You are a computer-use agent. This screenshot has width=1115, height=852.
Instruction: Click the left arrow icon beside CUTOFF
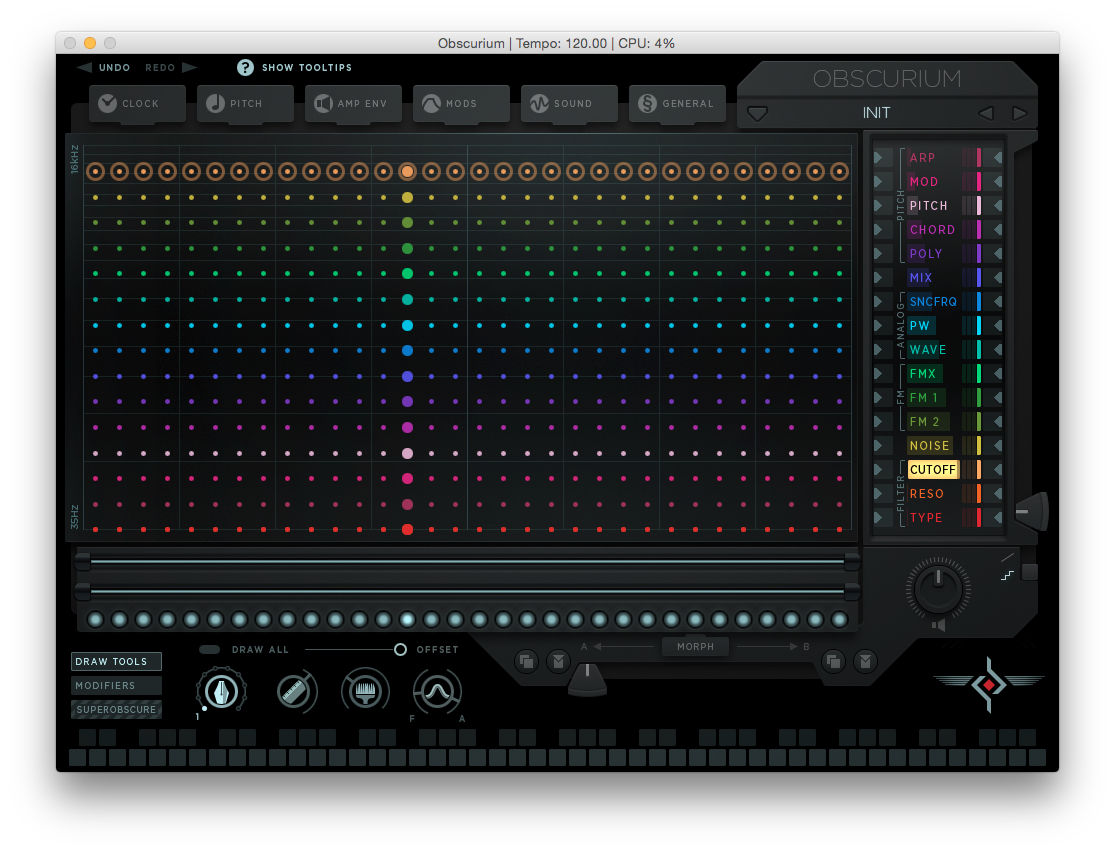pyautogui.click(x=998, y=469)
